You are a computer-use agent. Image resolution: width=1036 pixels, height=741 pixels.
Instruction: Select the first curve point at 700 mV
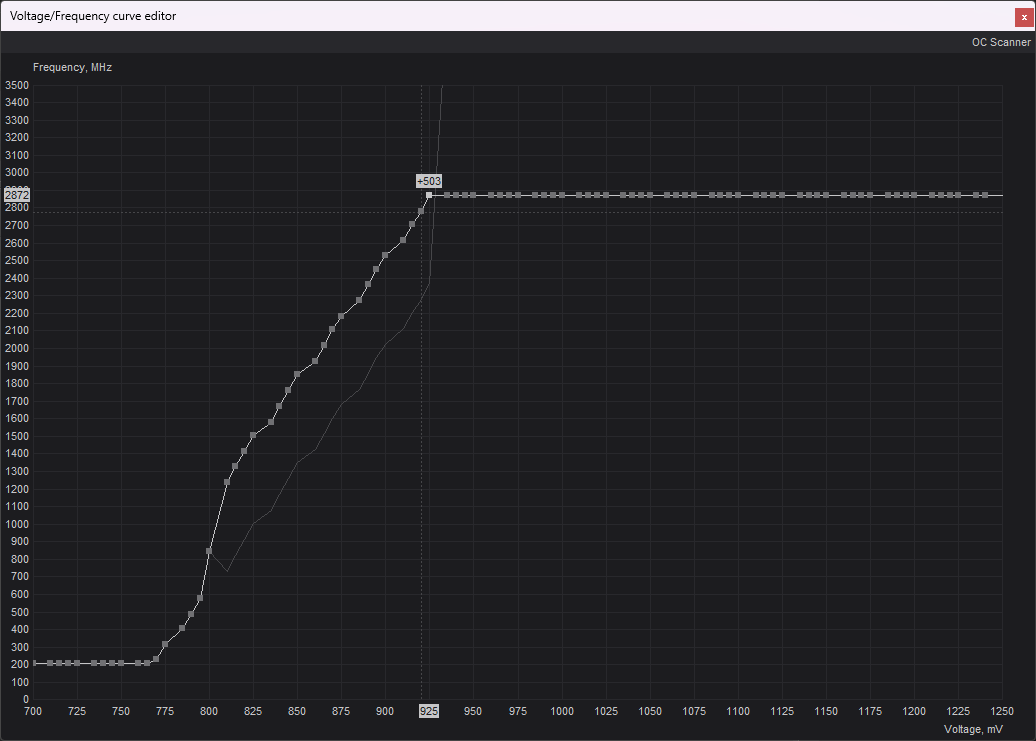tap(34, 663)
